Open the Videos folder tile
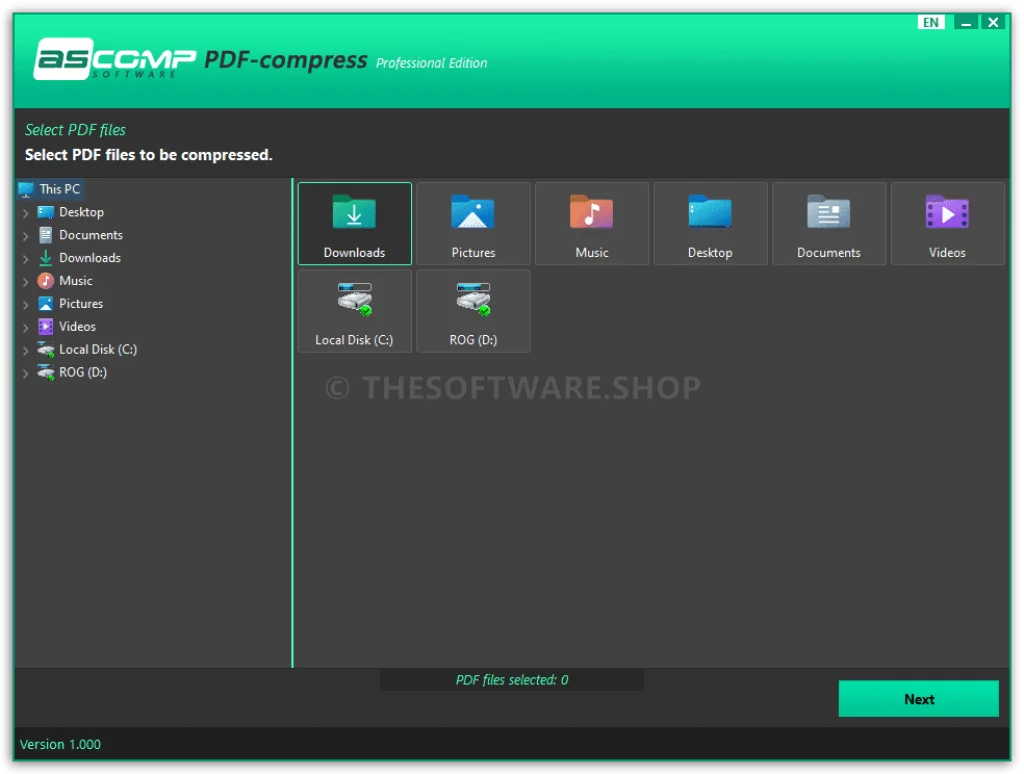Image resolution: width=1024 pixels, height=774 pixels. point(948,223)
